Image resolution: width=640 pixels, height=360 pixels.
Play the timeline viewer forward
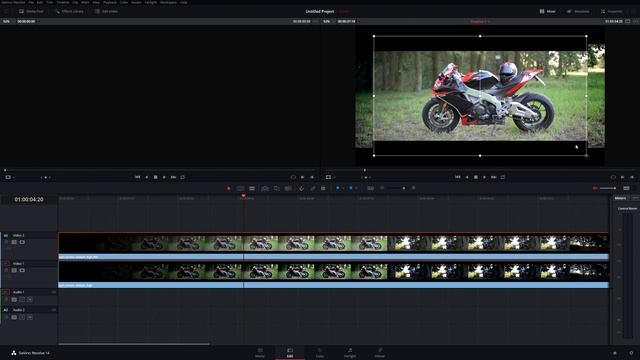pos(484,177)
